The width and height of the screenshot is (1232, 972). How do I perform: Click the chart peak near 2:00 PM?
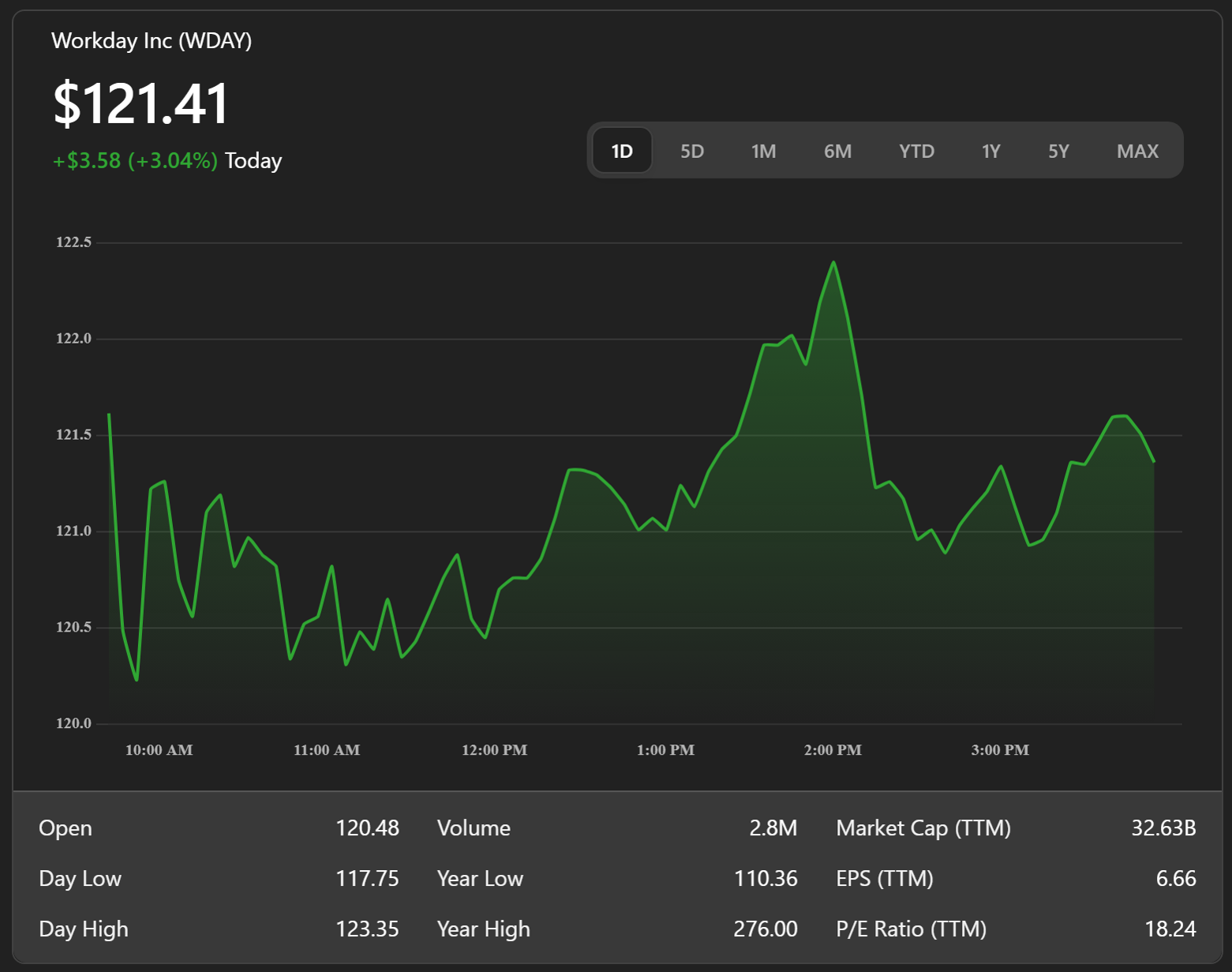(833, 263)
